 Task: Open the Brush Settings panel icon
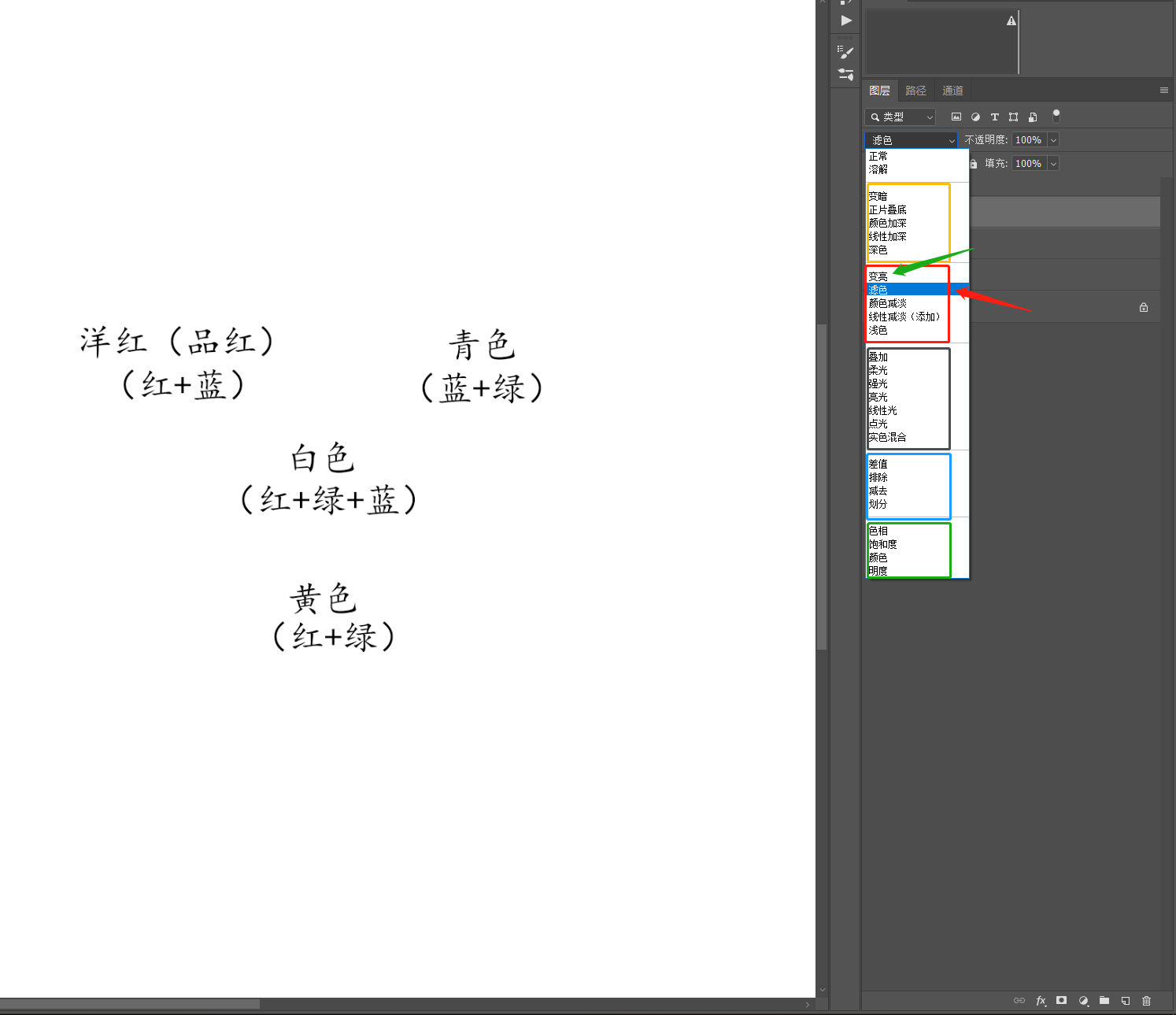[845, 53]
